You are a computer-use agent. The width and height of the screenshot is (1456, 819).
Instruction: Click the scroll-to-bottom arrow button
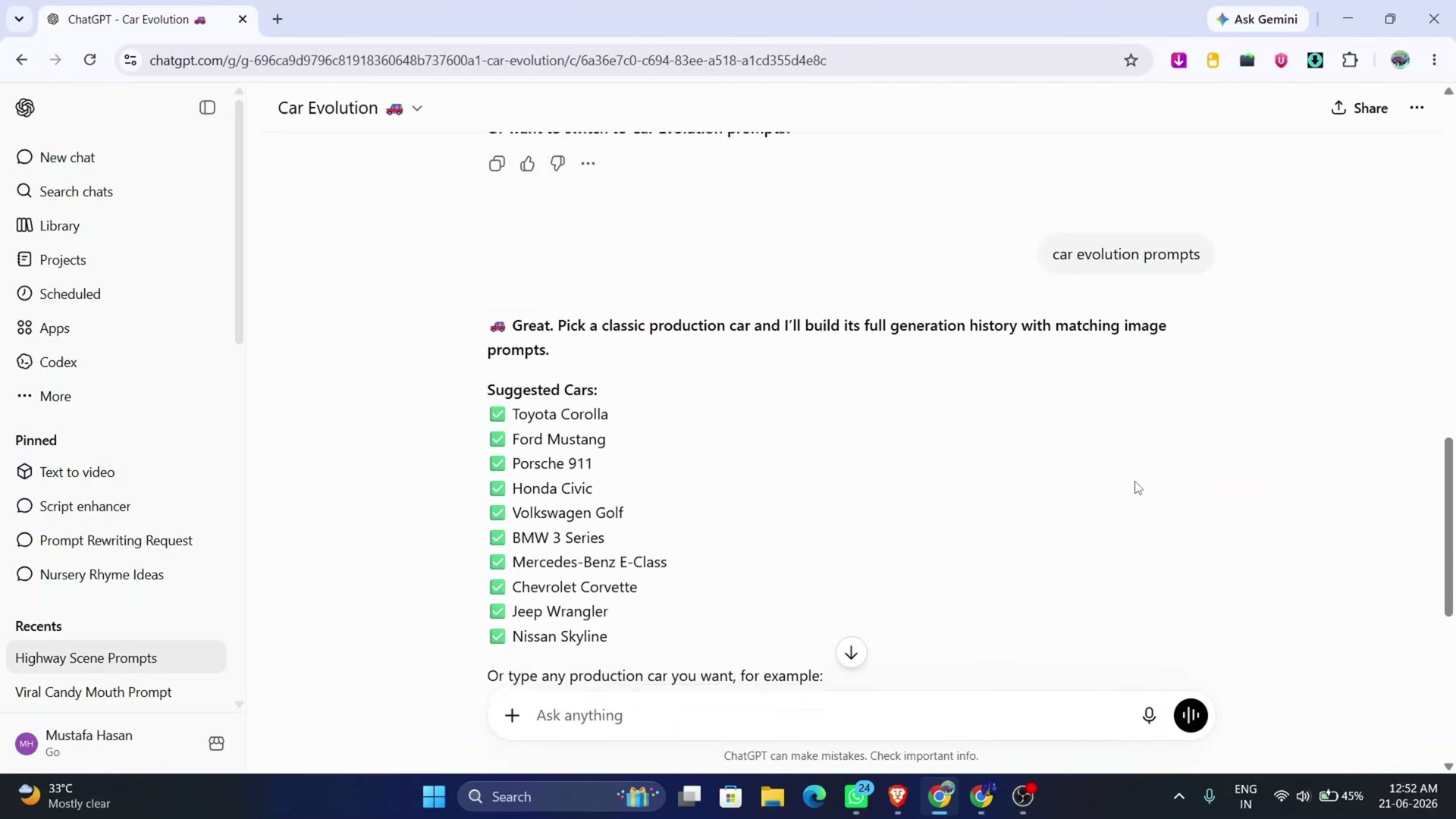click(x=851, y=653)
